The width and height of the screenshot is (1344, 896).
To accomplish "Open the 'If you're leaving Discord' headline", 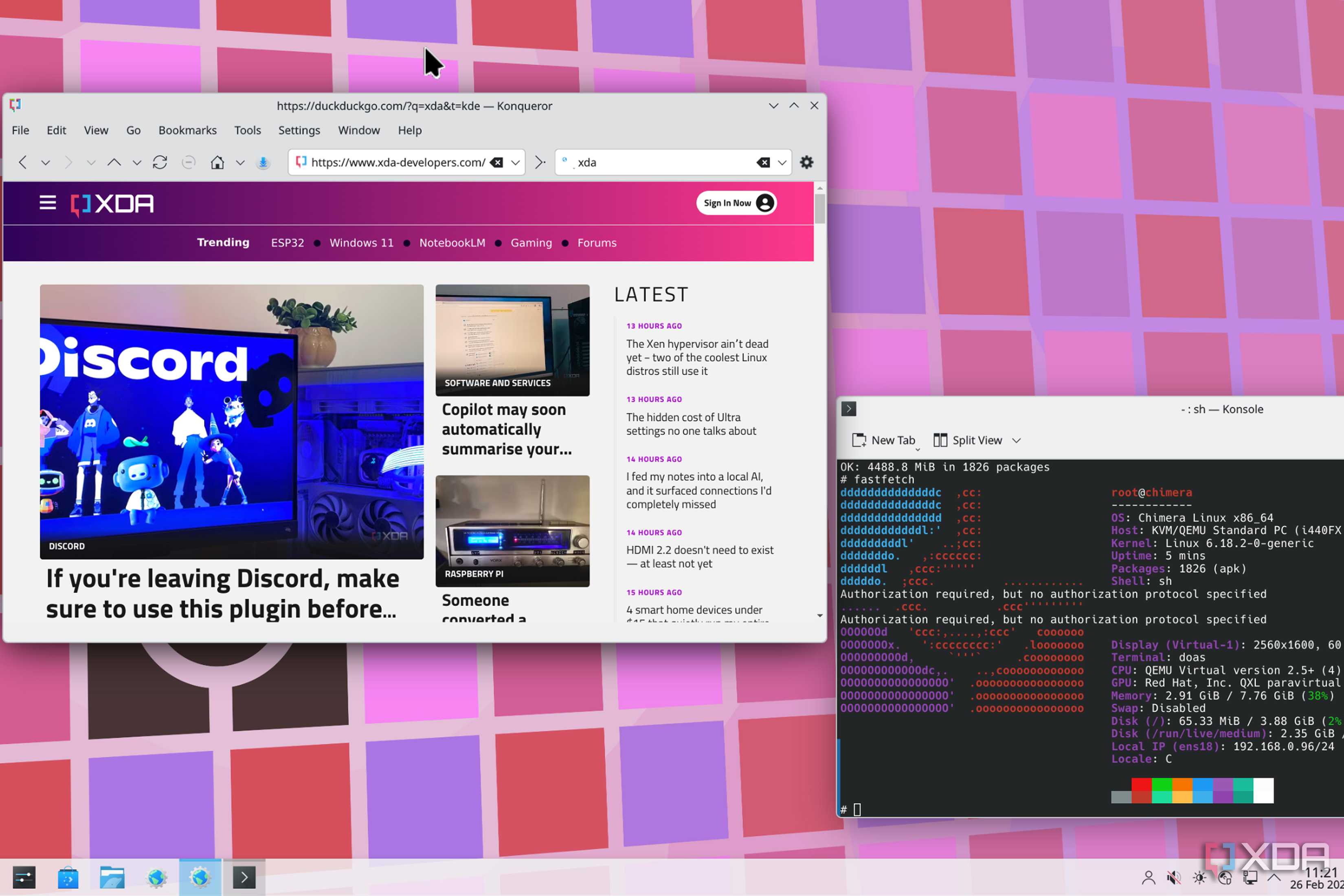I will [x=223, y=594].
